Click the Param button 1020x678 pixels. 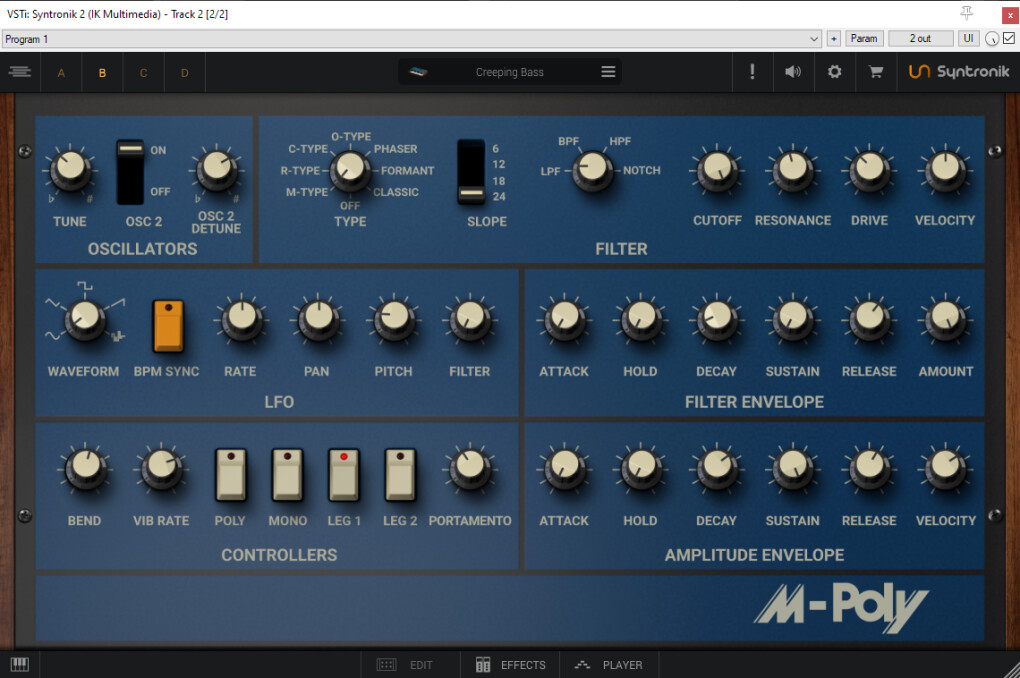click(864, 38)
